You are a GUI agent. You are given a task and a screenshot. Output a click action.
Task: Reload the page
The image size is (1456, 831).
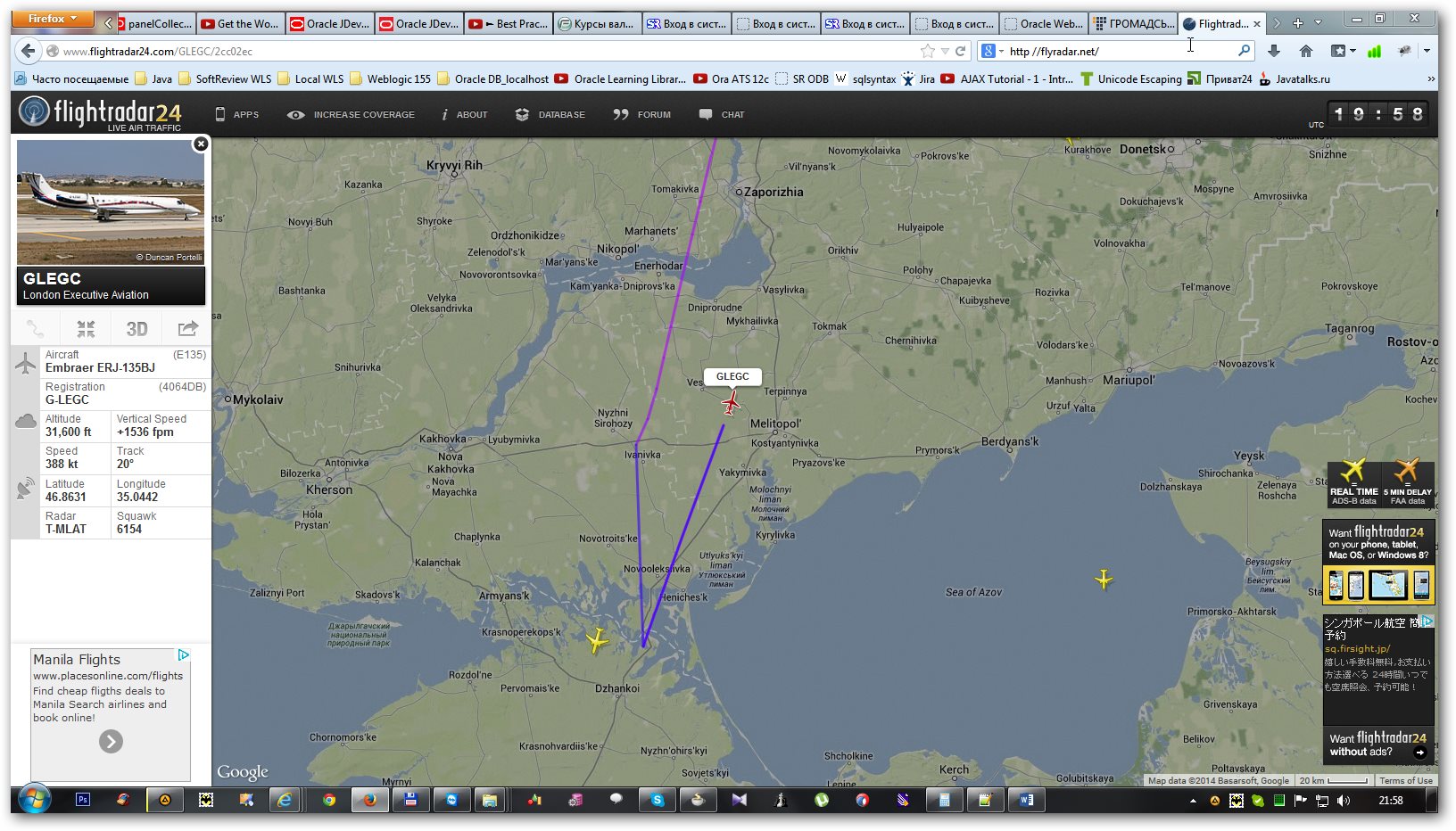pos(961,51)
